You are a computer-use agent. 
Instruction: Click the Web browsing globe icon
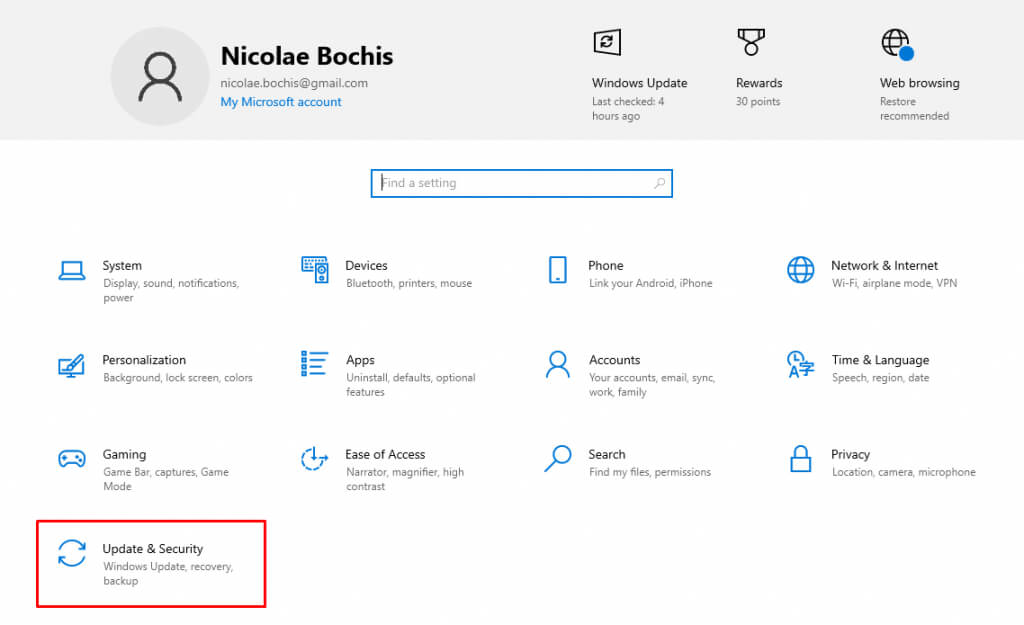(x=897, y=44)
